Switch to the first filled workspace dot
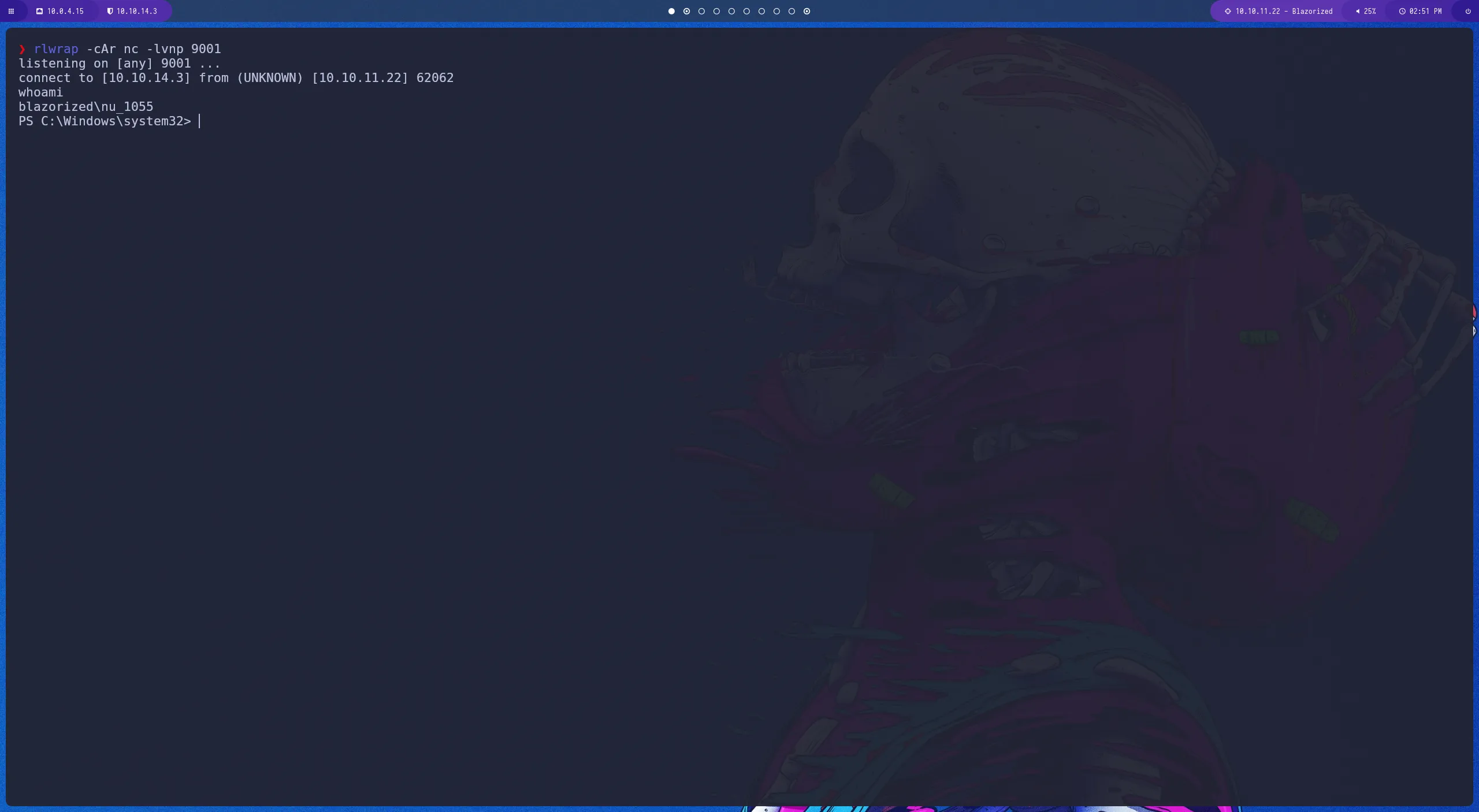The height and width of the screenshot is (812, 1479). (671, 11)
